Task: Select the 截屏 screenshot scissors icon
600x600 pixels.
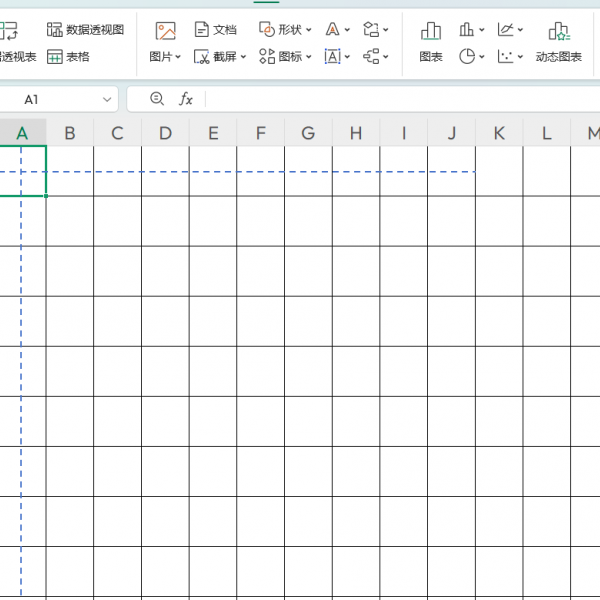Action: click(x=203, y=57)
